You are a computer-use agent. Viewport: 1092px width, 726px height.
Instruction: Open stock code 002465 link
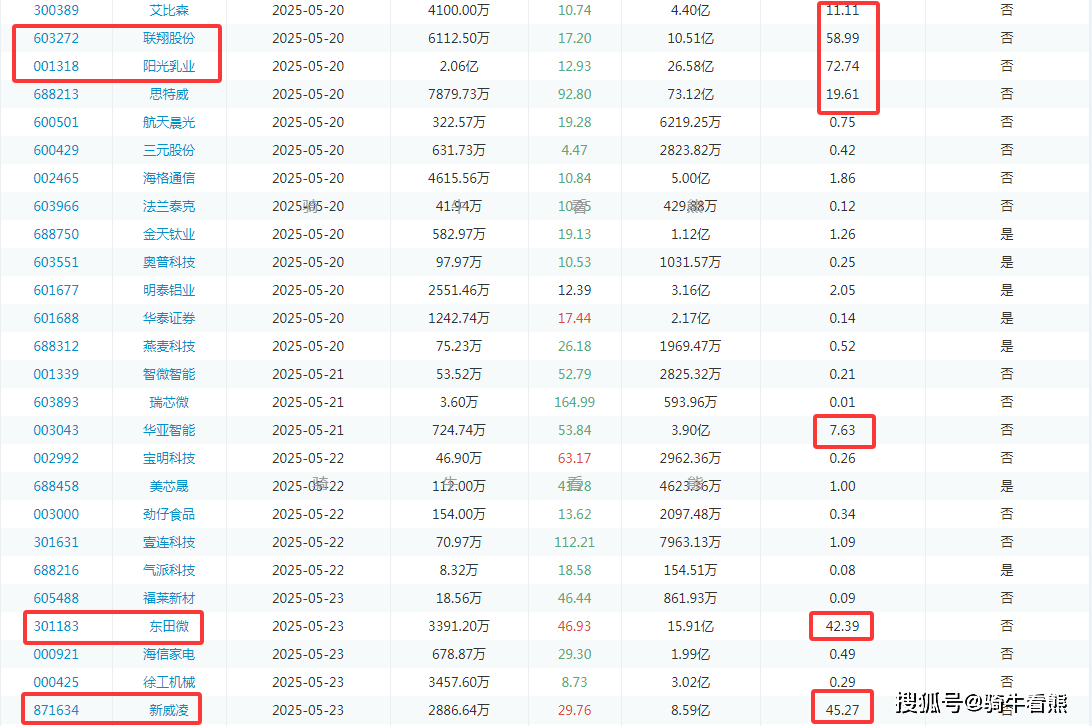(x=56, y=178)
